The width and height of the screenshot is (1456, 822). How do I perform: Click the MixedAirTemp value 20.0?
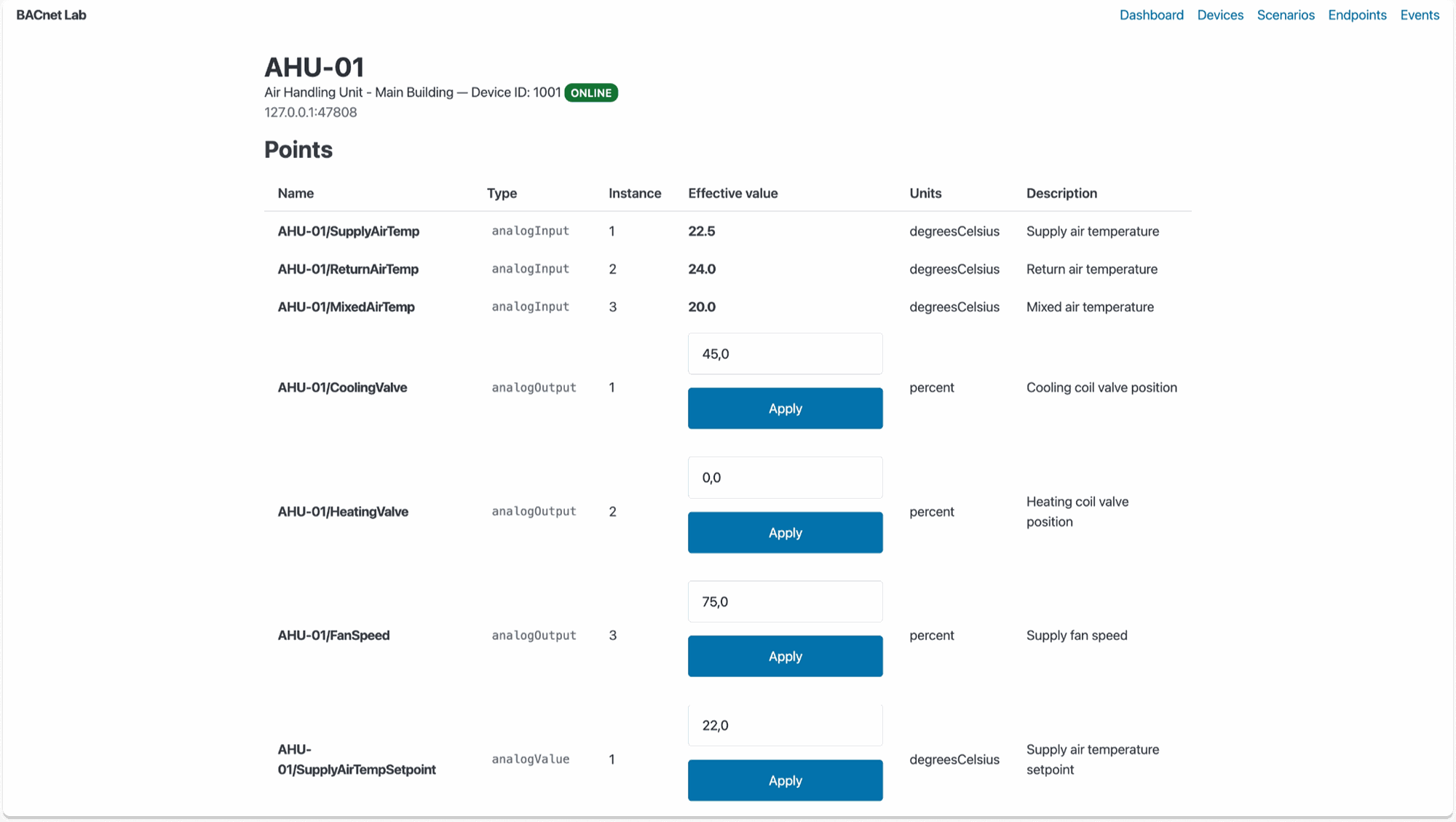[x=702, y=307]
